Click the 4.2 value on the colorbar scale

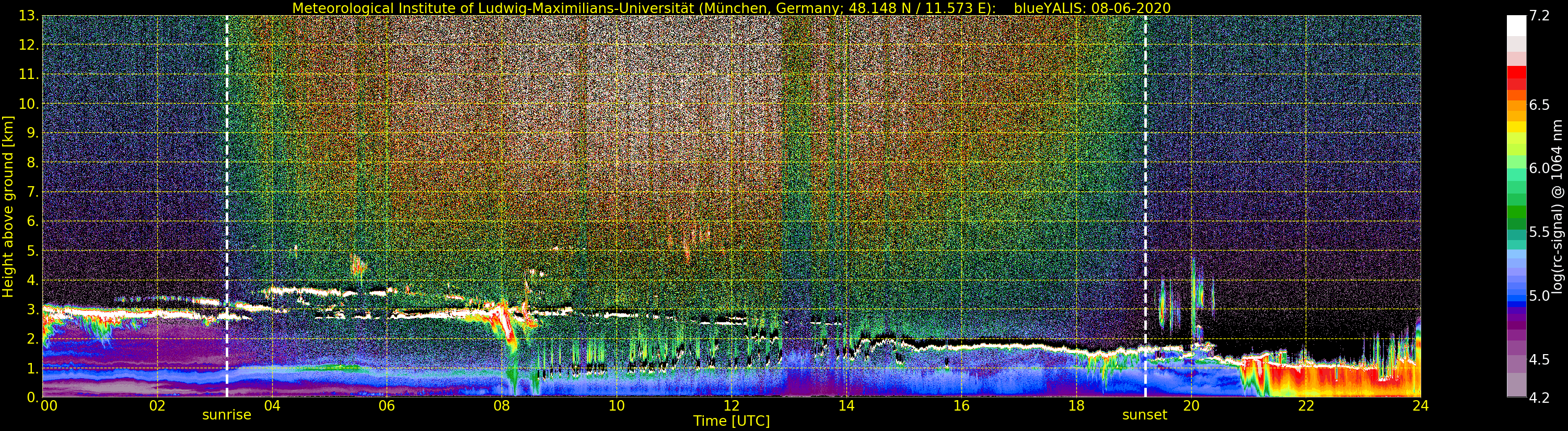point(1539,398)
